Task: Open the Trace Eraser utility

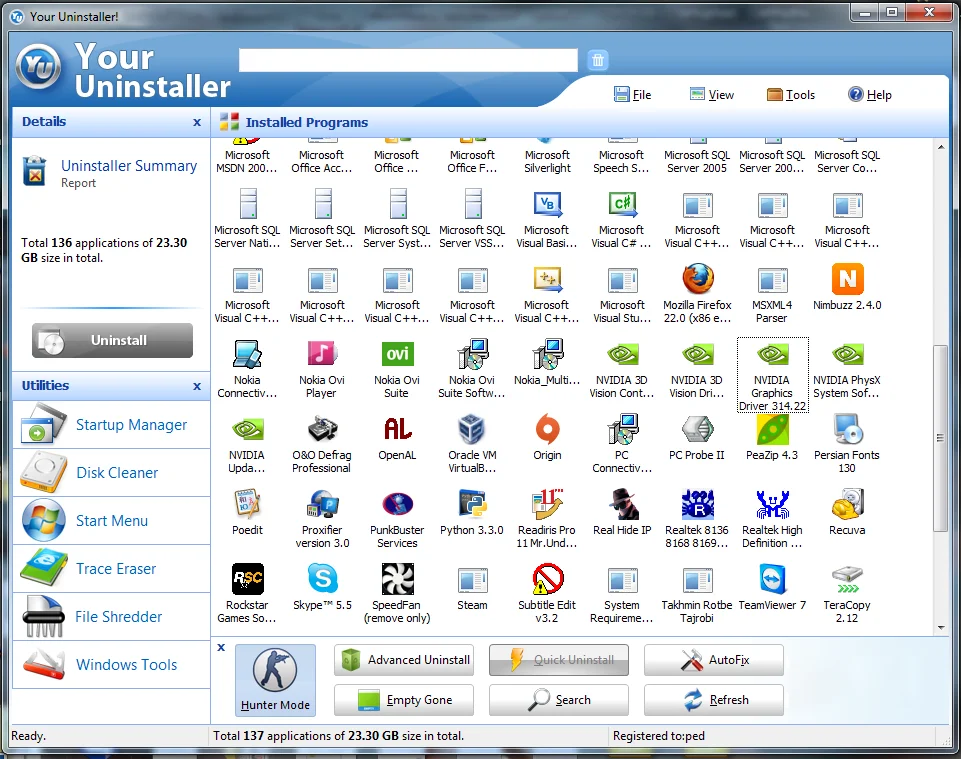Action: [111, 568]
